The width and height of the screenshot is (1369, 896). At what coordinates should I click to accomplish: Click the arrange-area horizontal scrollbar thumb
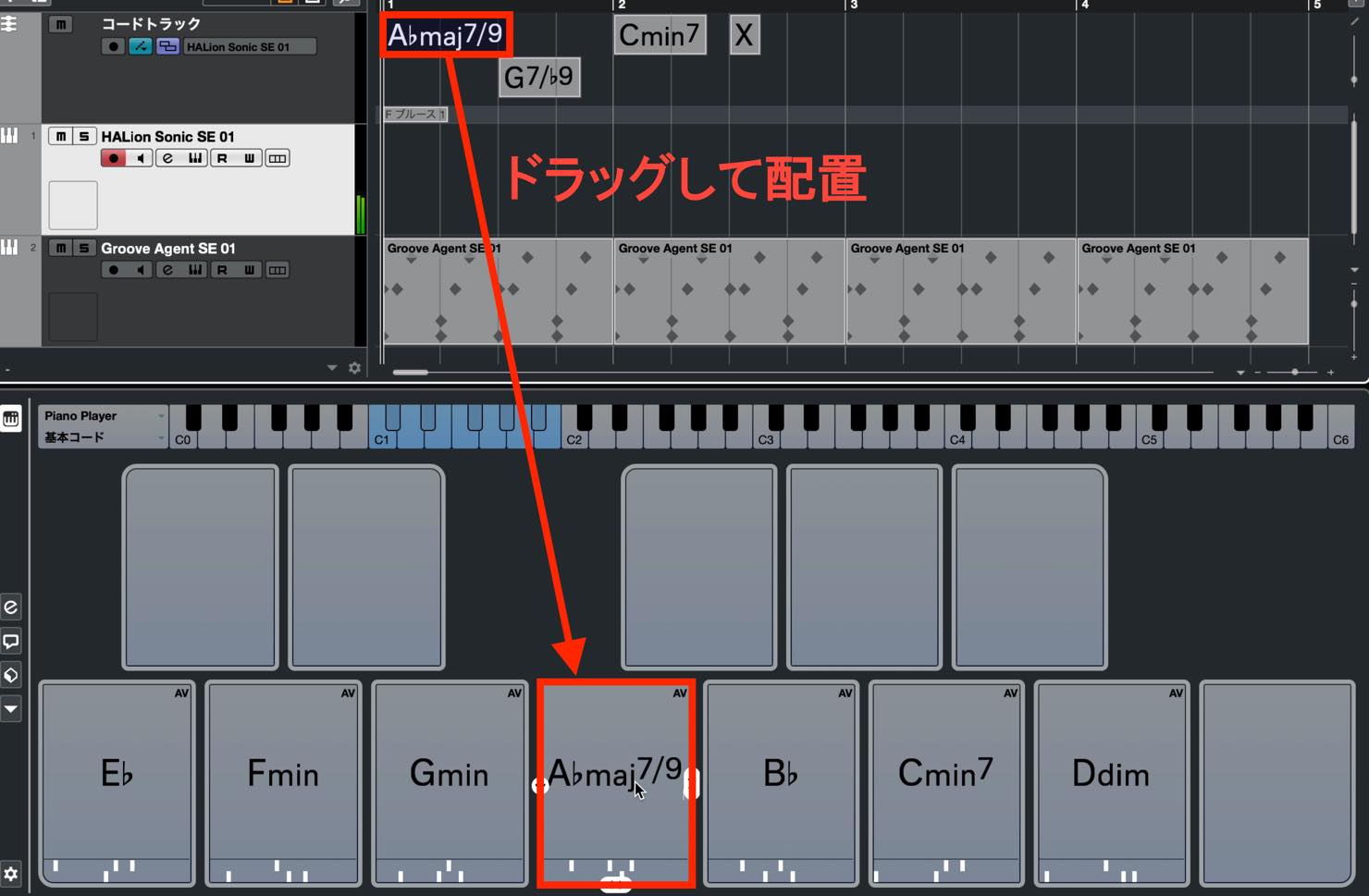[410, 373]
